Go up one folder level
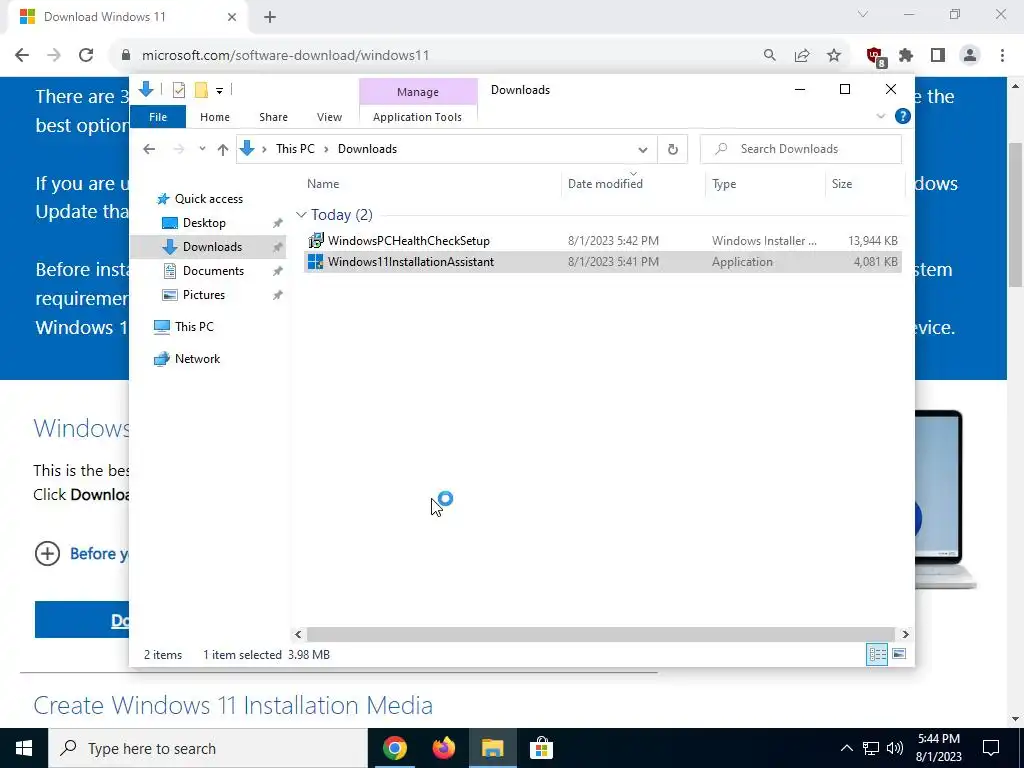The width and height of the screenshot is (1024, 768). 223,150
